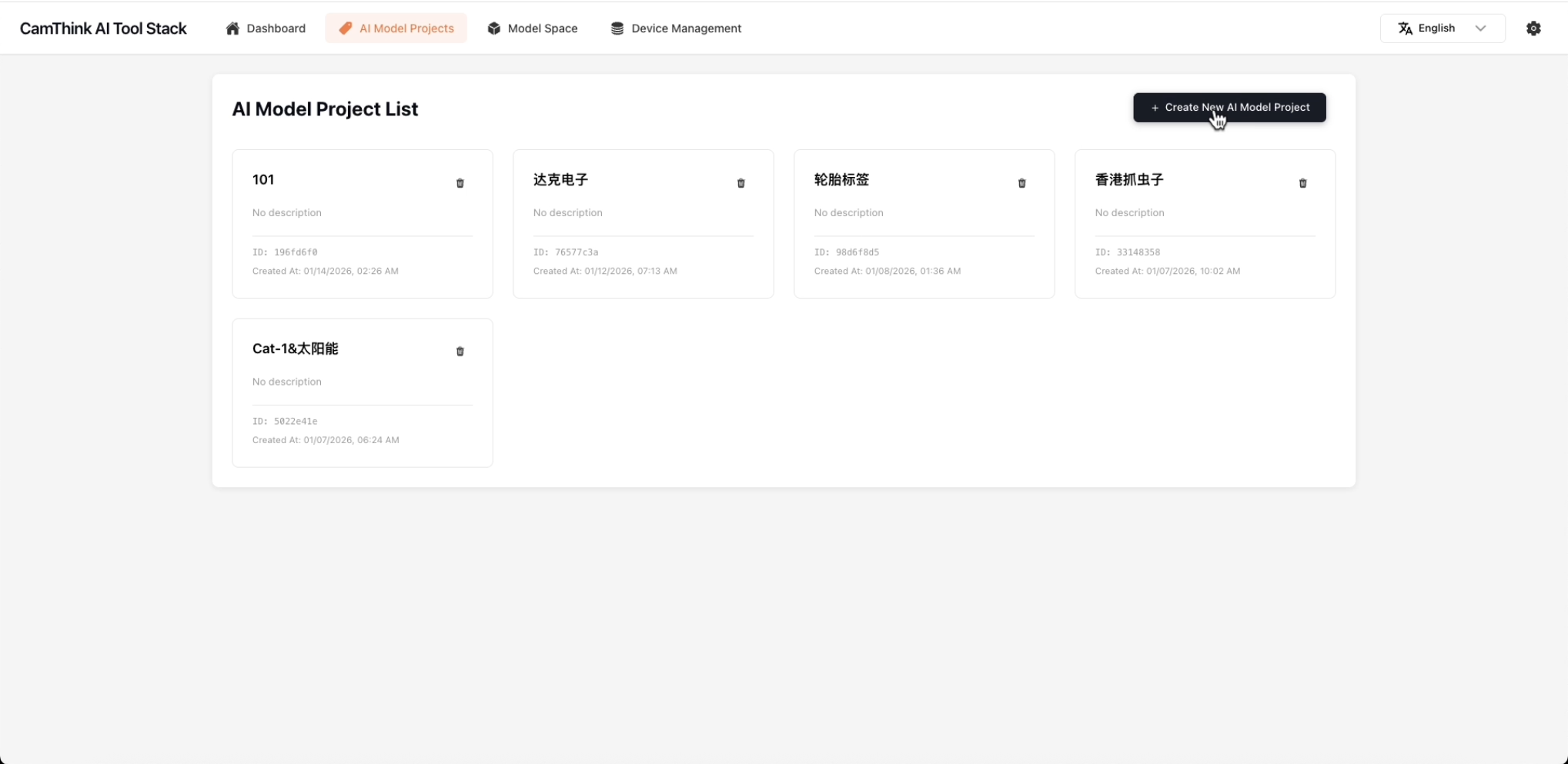Open settings via the gear icon
The width and height of the screenshot is (1568, 764).
click(1533, 28)
